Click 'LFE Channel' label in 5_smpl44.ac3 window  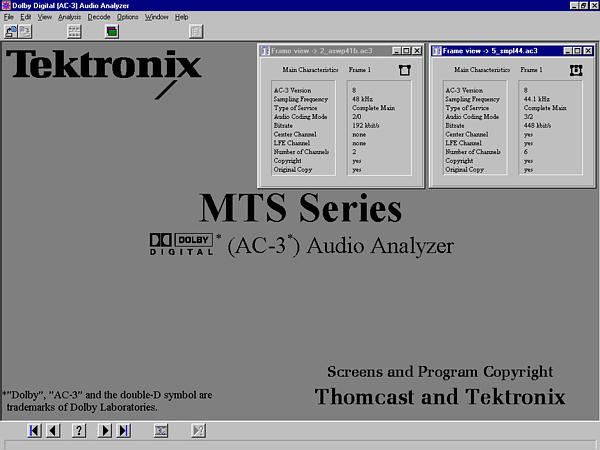463,143
